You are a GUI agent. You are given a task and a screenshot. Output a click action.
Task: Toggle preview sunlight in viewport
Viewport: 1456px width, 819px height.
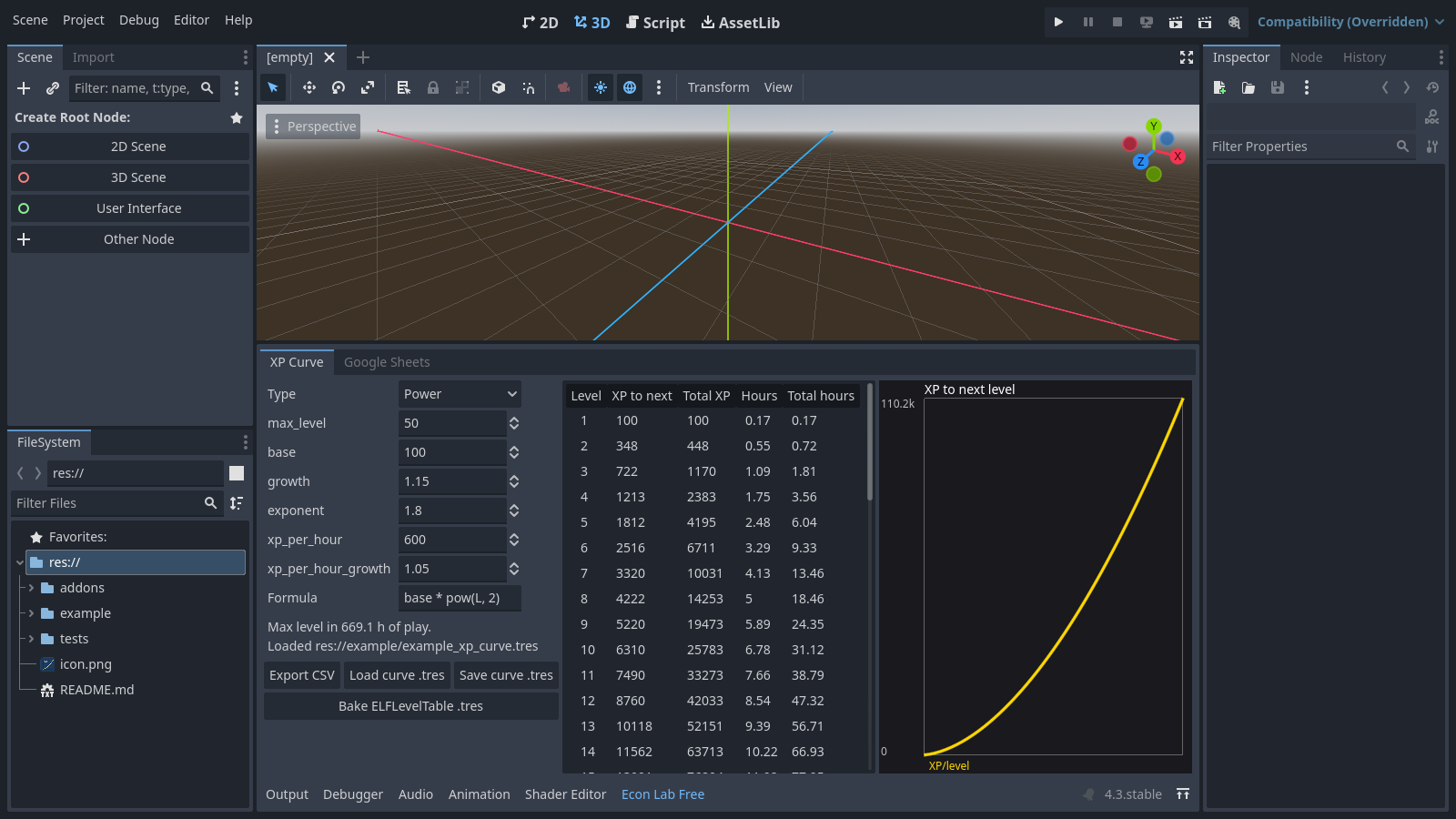click(601, 87)
